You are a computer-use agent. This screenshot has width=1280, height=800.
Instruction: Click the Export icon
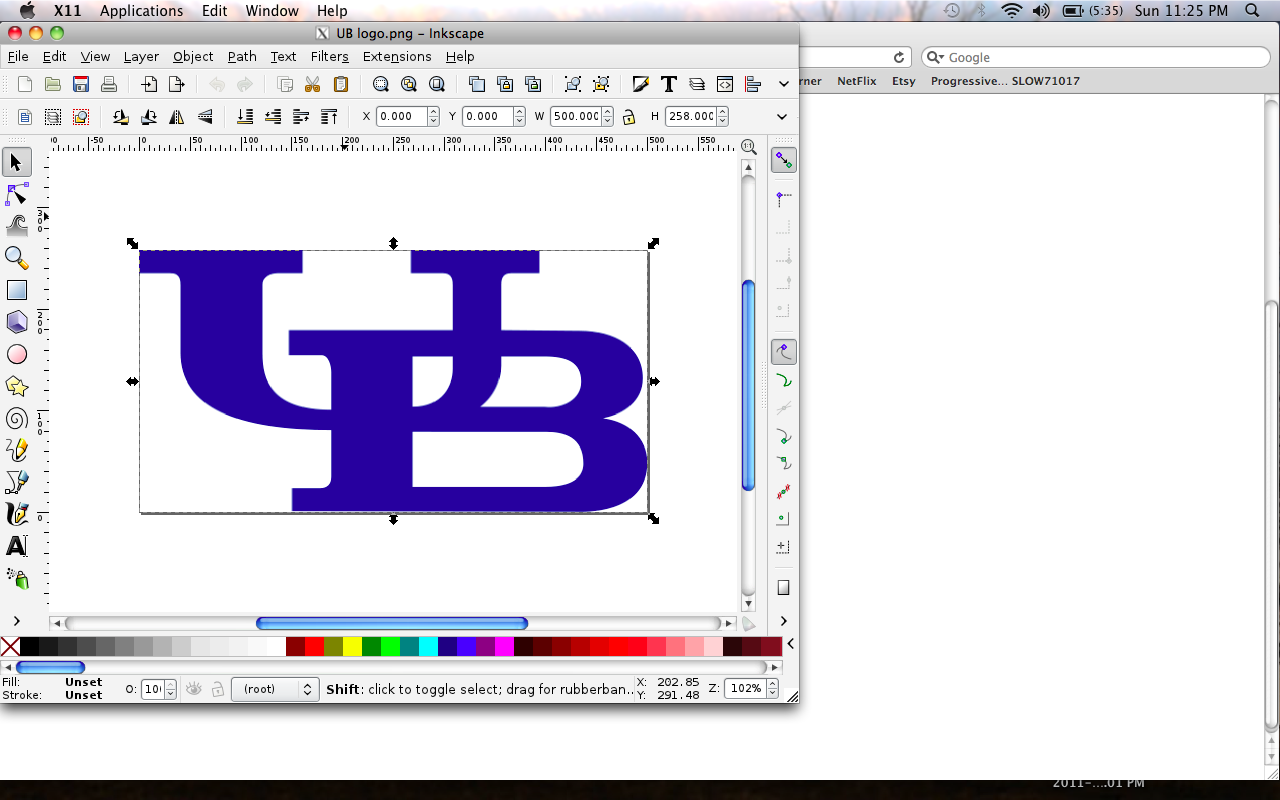(x=177, y=84)
